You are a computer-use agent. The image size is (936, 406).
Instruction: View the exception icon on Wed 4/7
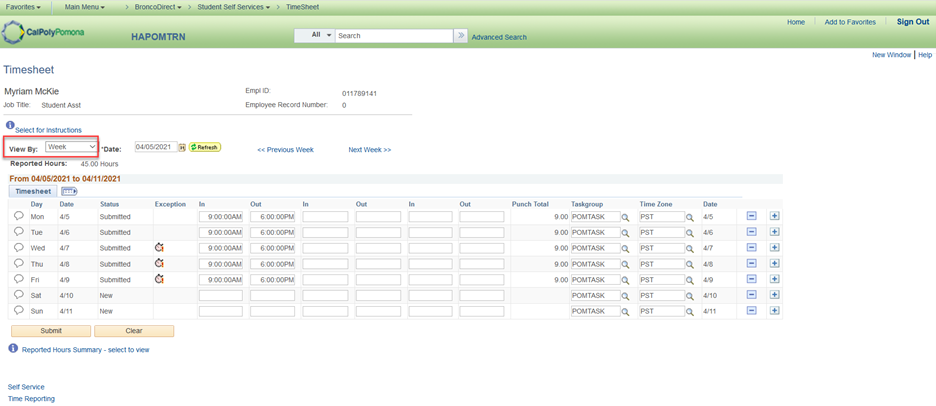point(159,247)
